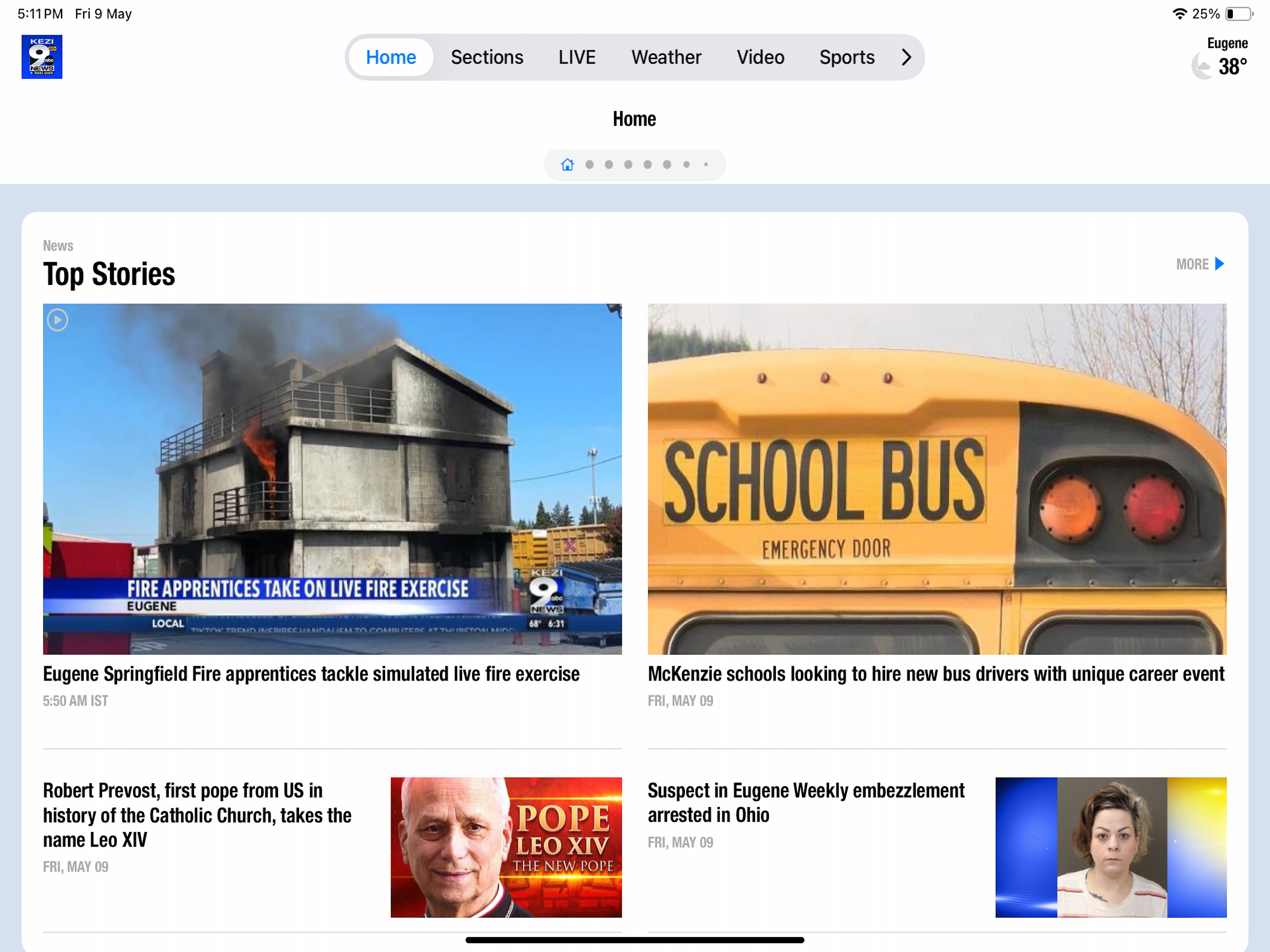Play video icon on fire exercise story
The image size is (1270, 952).
tap(58, 320)
